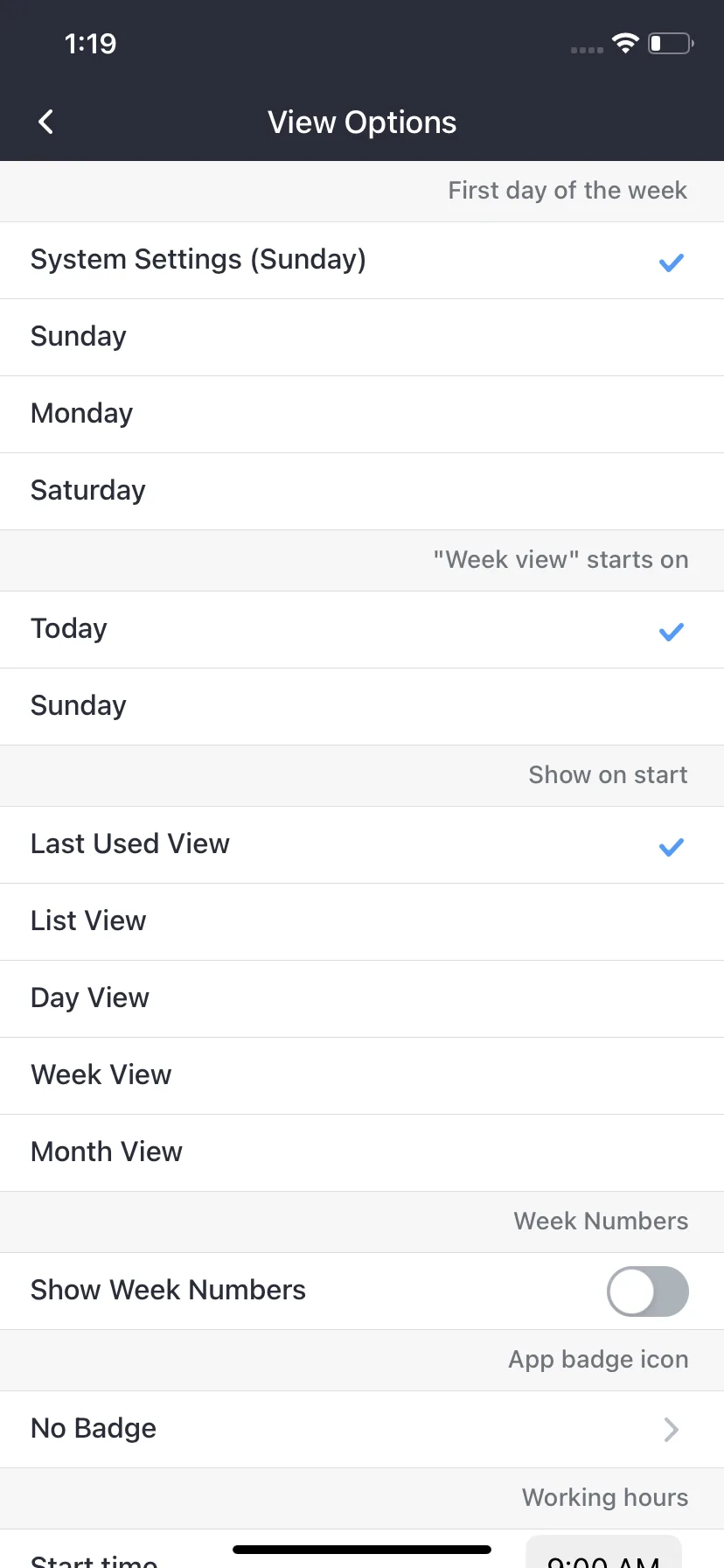Tap checkmark next to Today option
724x1568 pixels.
pyautogui.click(x=672, y=631)
